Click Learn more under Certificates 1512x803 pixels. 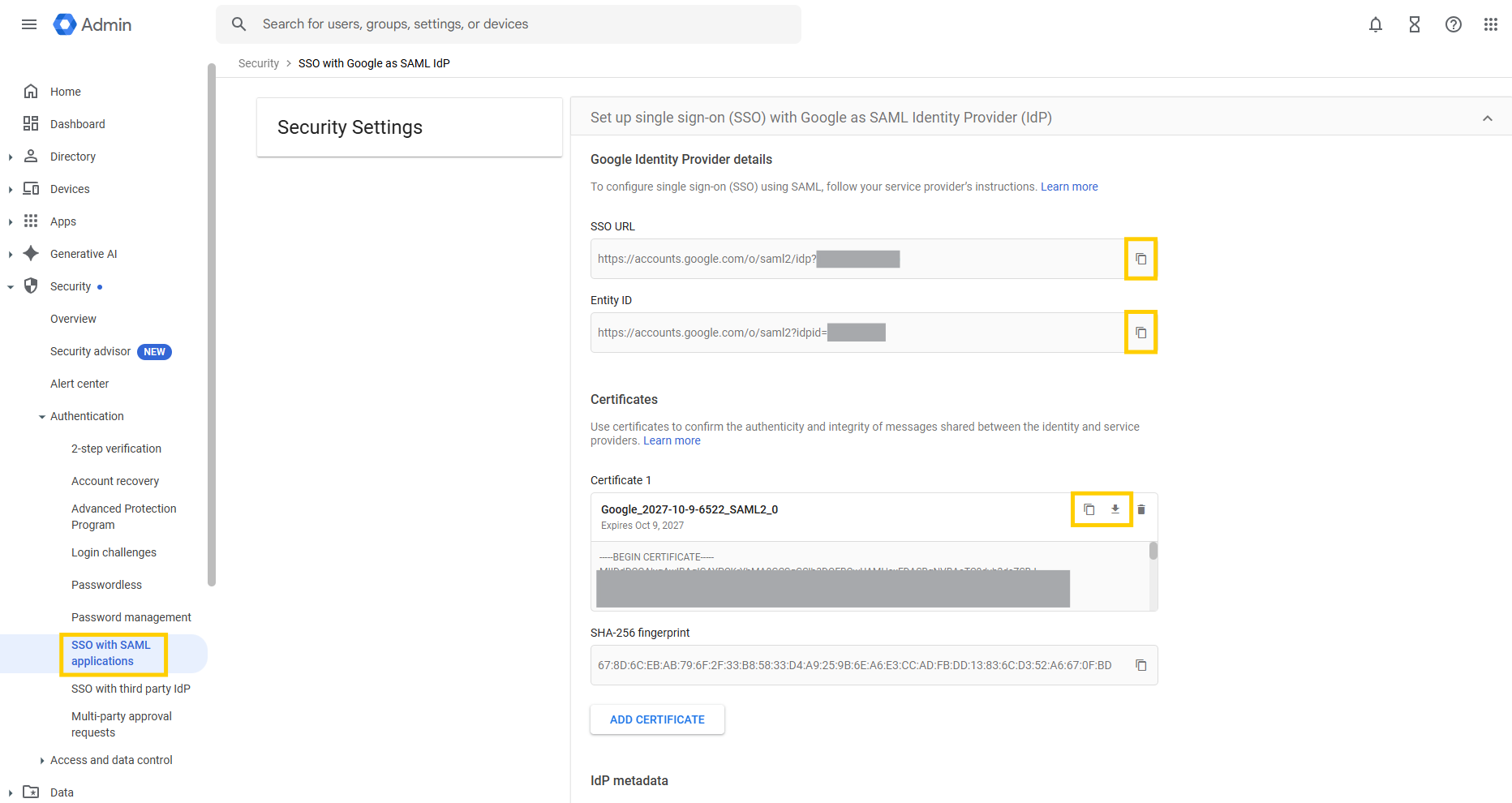[x=672, y=440]
